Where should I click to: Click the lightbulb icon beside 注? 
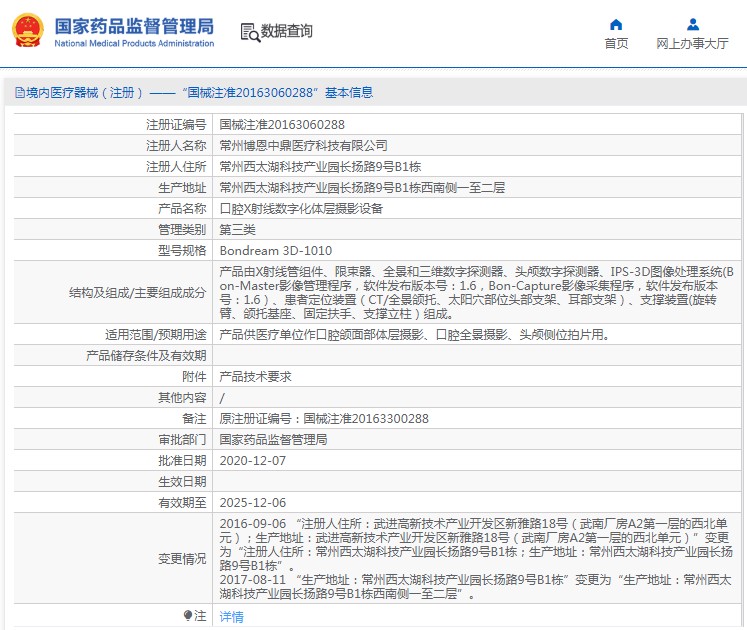click(x=188, y=616)
